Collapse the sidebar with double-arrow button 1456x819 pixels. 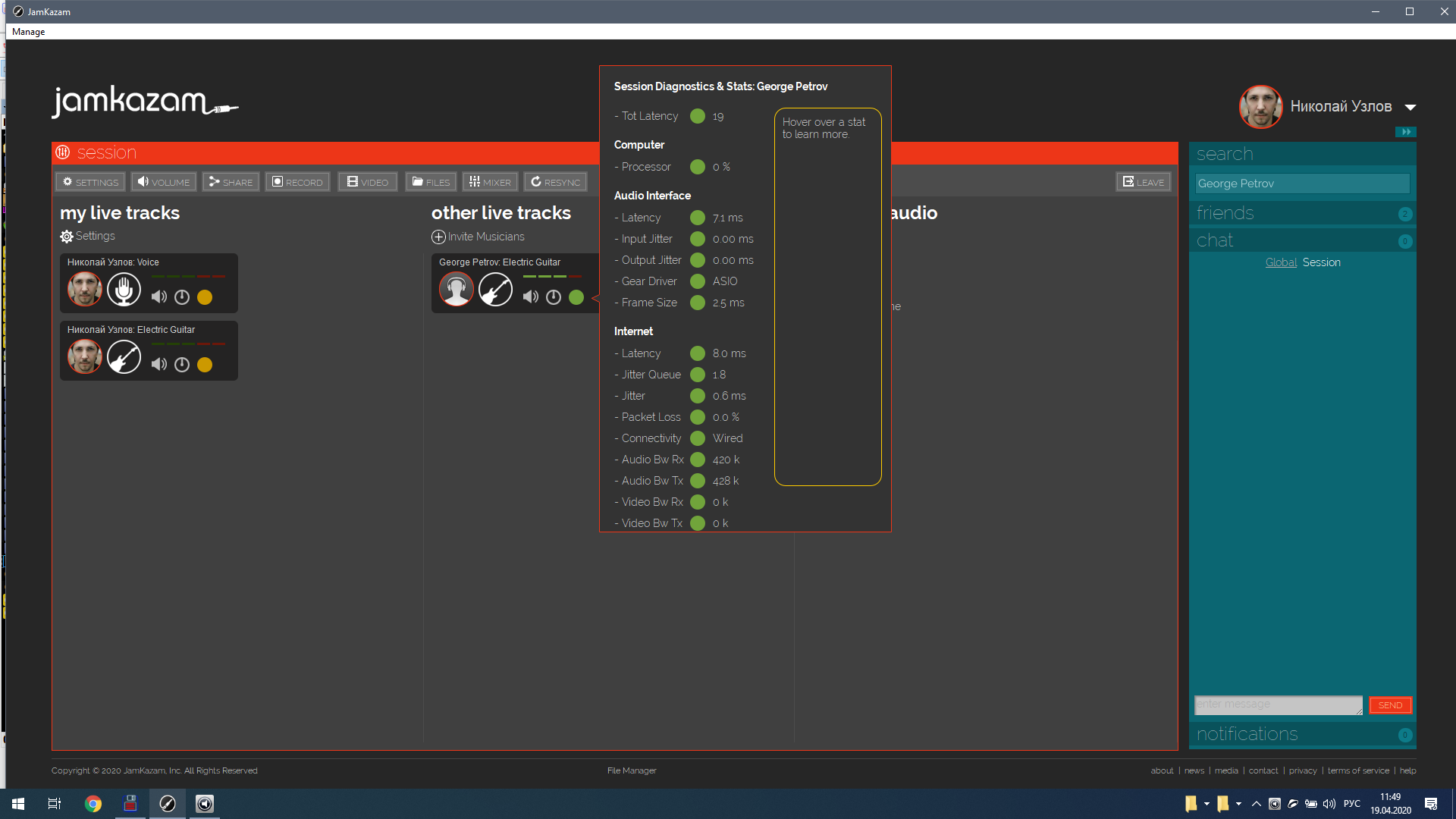(x=1405, y=132)
